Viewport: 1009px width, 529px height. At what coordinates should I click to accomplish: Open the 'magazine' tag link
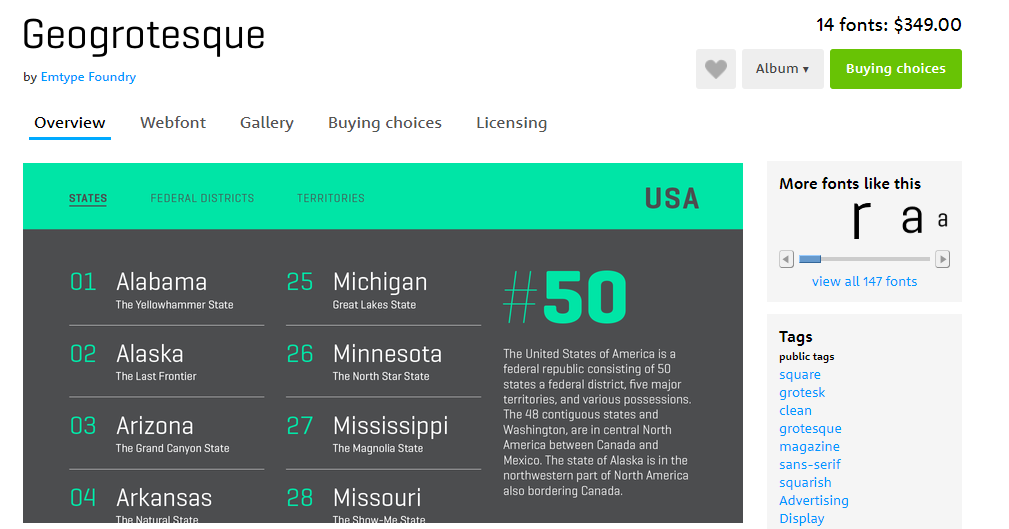(x=809, y=447)
